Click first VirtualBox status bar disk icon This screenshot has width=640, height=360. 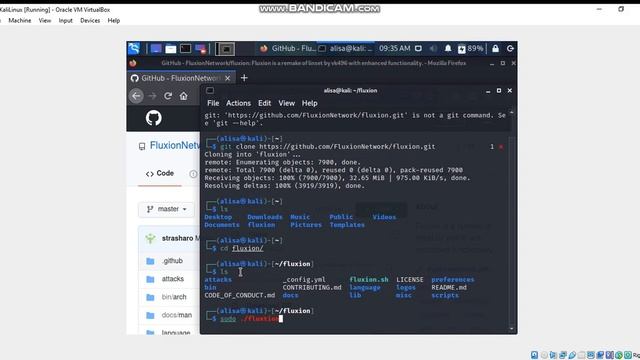click(534, 355)
